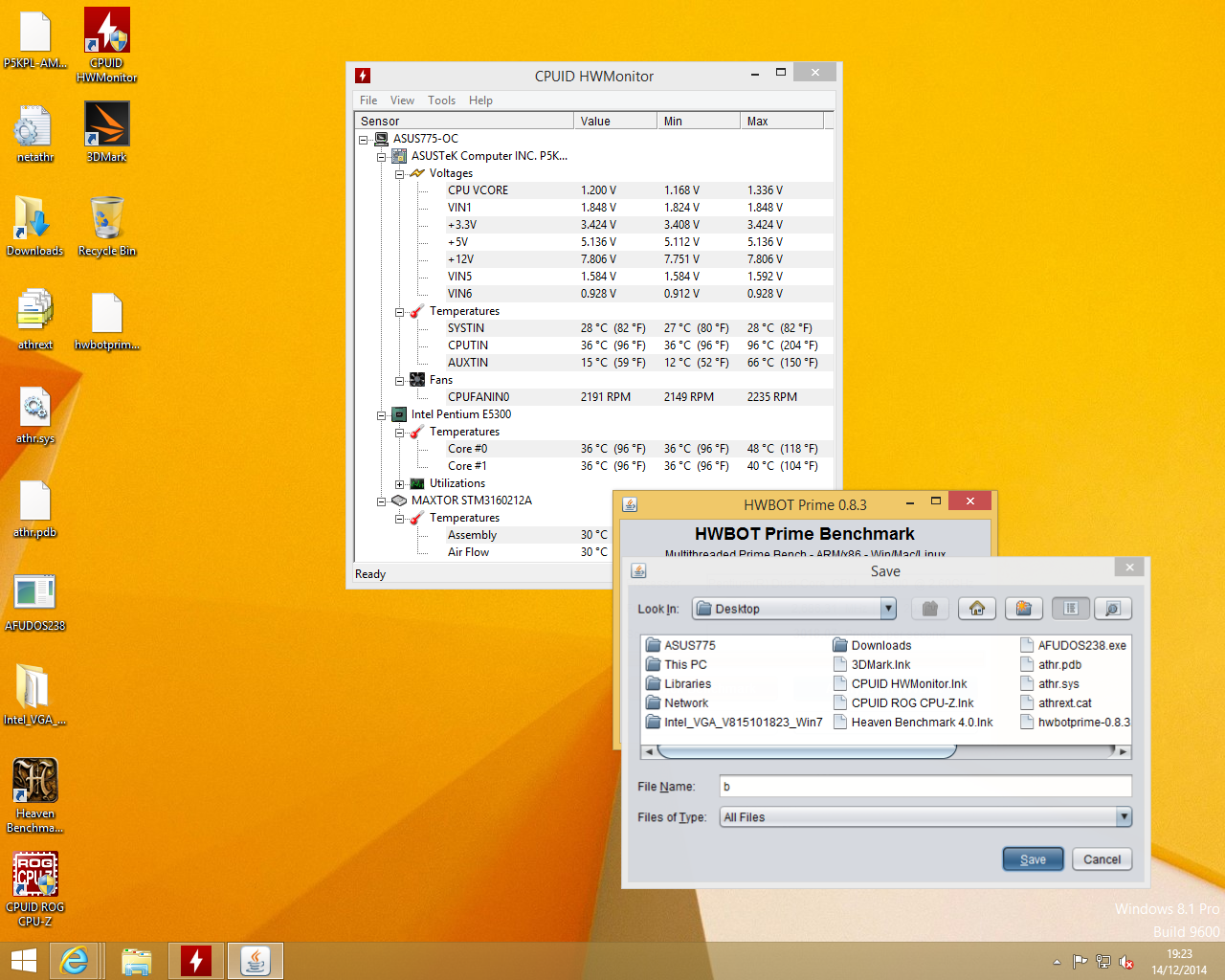The width and height of the screenshot is (1225, 980).
Task: Open the CPUID HWMonitor desktop shortcut
Action: click(x=107, y=44)
